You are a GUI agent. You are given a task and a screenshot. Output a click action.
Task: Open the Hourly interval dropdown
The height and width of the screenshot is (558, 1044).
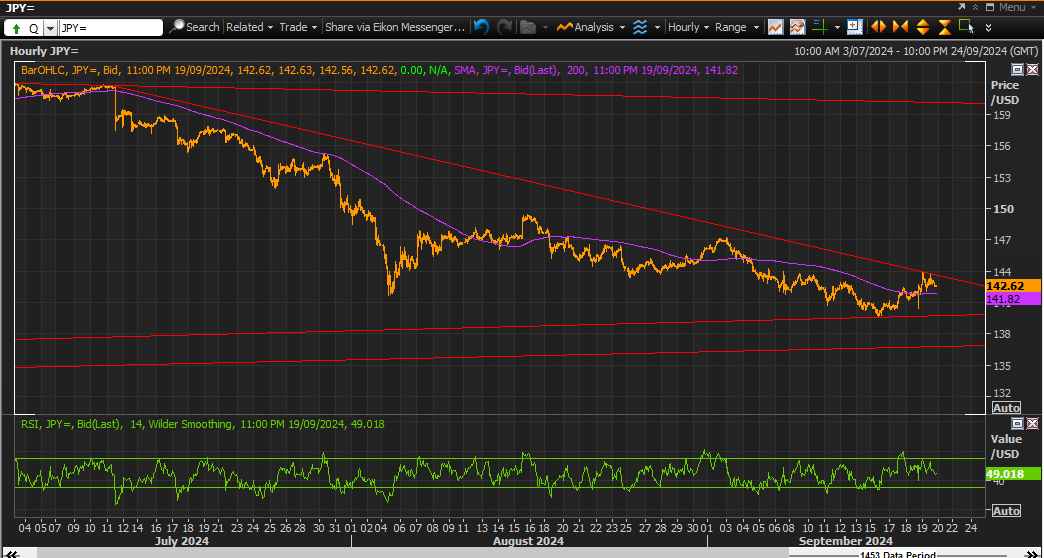688,27
